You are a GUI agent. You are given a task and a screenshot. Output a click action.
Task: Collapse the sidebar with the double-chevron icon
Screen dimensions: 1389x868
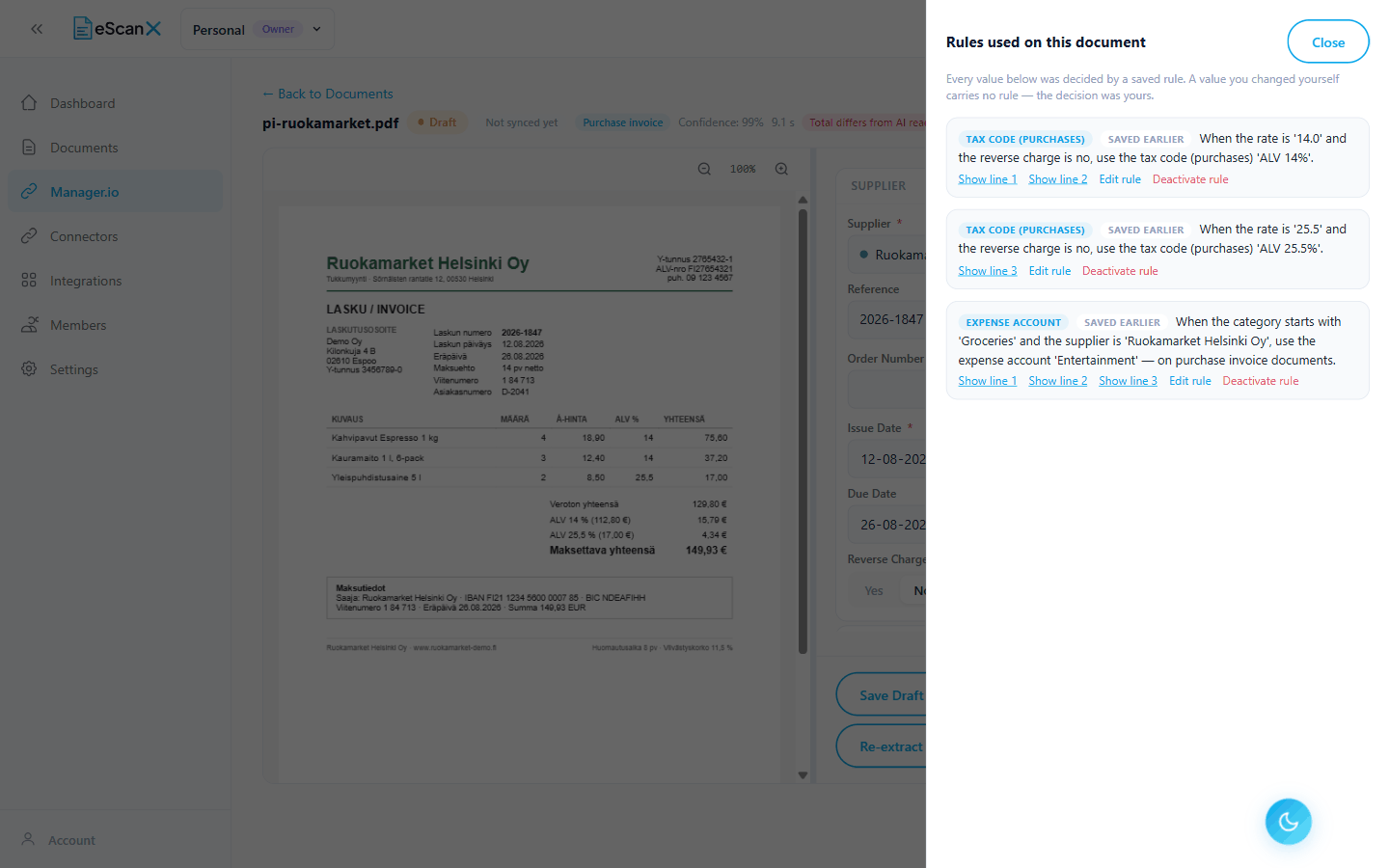pos(37,29)
